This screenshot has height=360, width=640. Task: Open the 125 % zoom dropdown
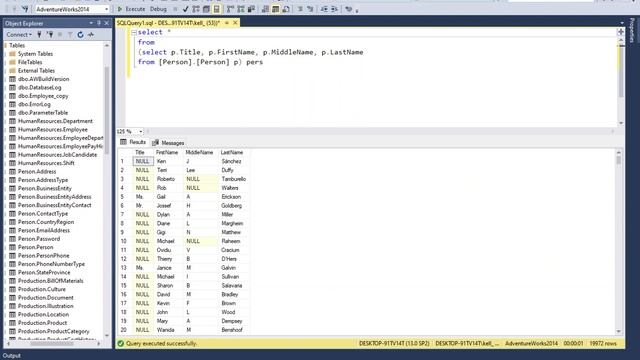[x=140, y=131]
